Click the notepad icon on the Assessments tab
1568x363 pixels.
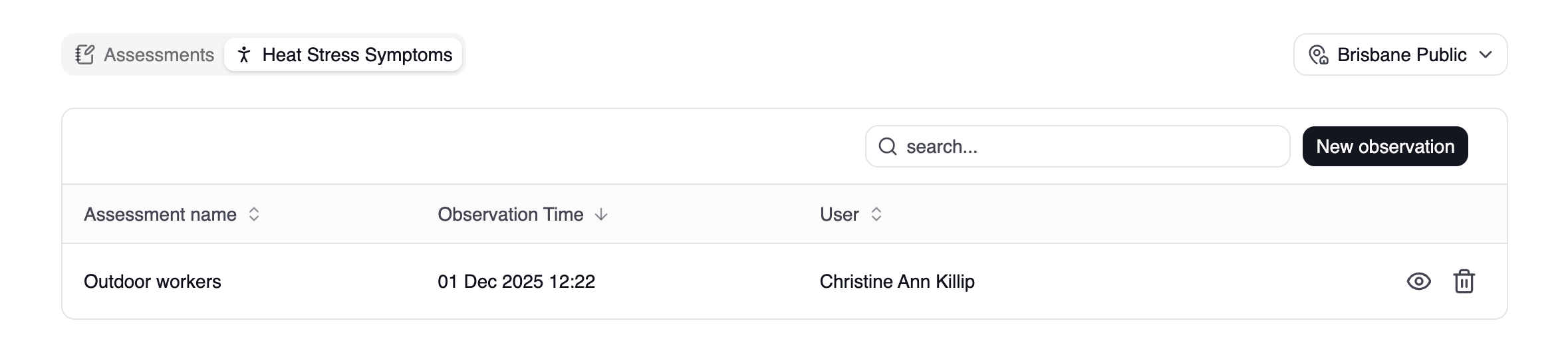pyautogui.click(x=85, y=55)
